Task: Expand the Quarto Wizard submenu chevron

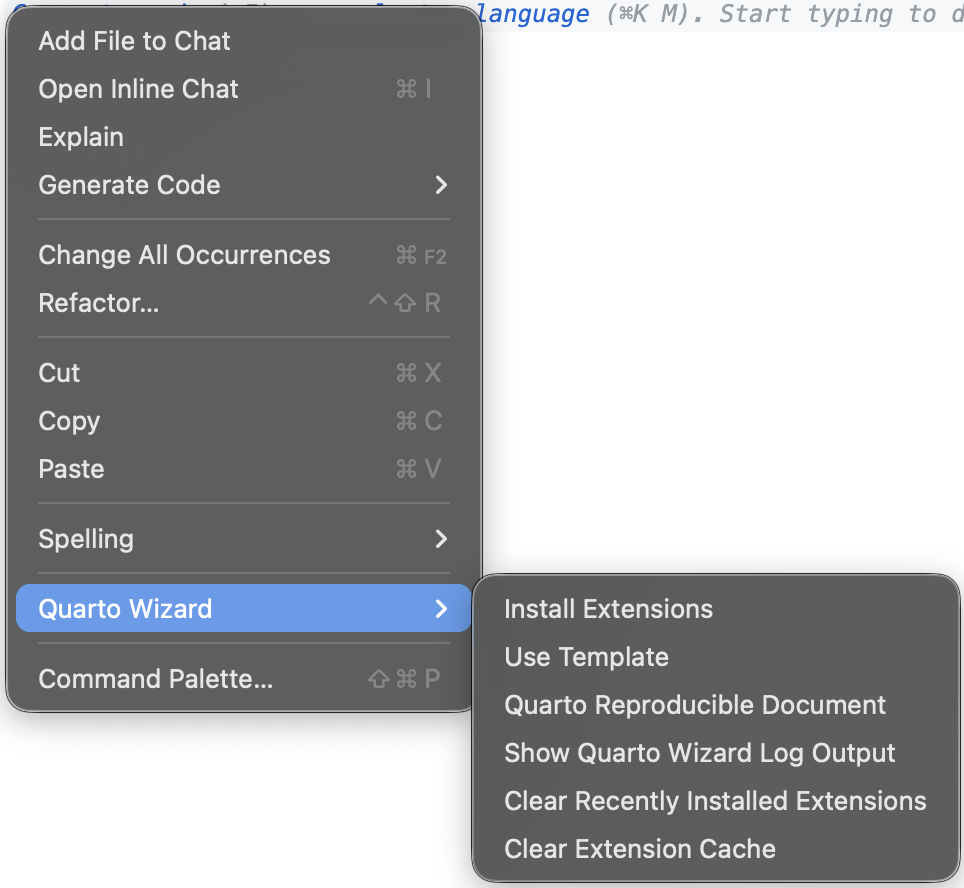Action: (441, 608)
